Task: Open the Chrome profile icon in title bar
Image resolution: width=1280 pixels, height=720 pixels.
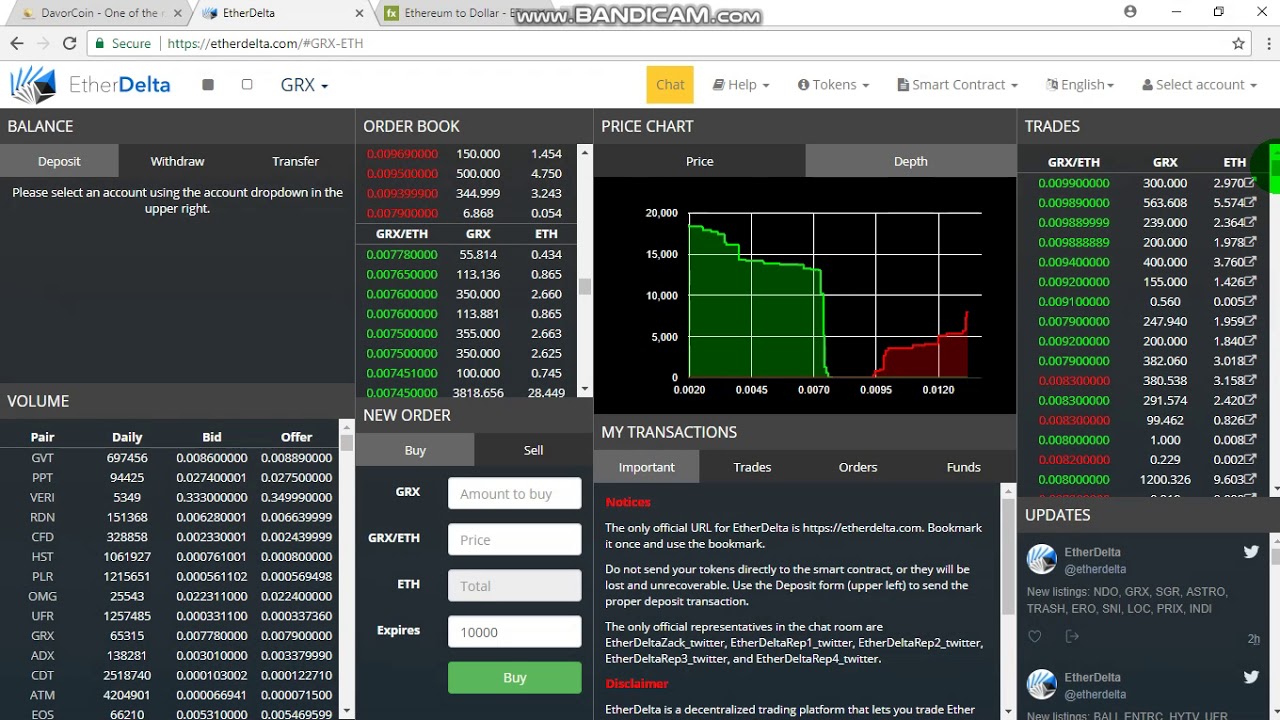Action: (1130, 12)
